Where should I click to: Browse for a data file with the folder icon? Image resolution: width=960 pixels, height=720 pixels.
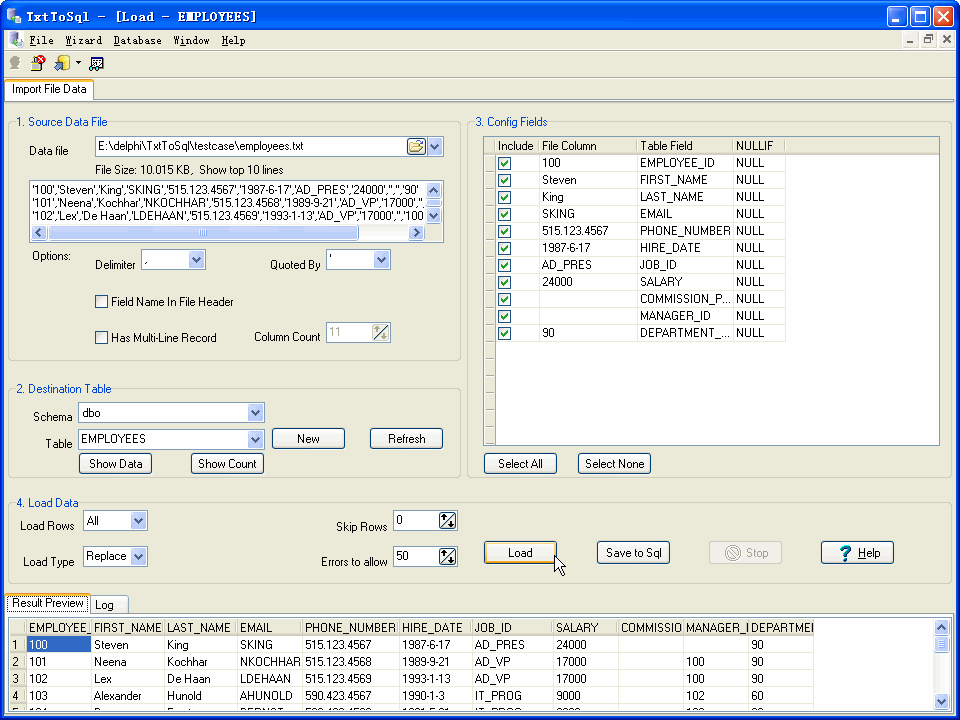[x=416, y=146]
